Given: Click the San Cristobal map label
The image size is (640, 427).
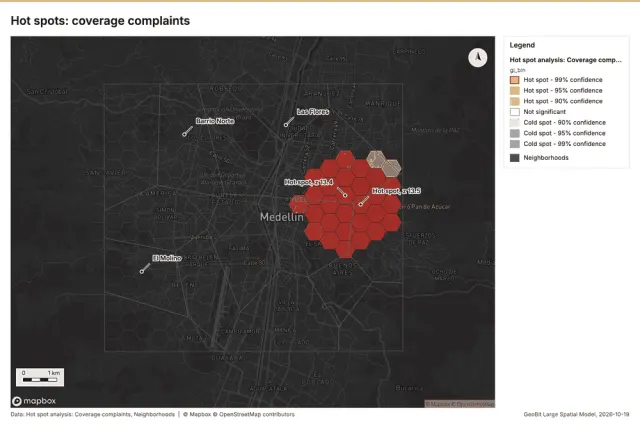Looking at the screenshot, I should (x=47, y=91).
